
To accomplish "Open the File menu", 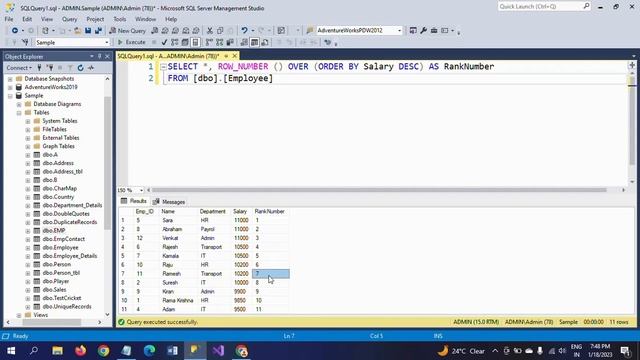I will (9, 19).
